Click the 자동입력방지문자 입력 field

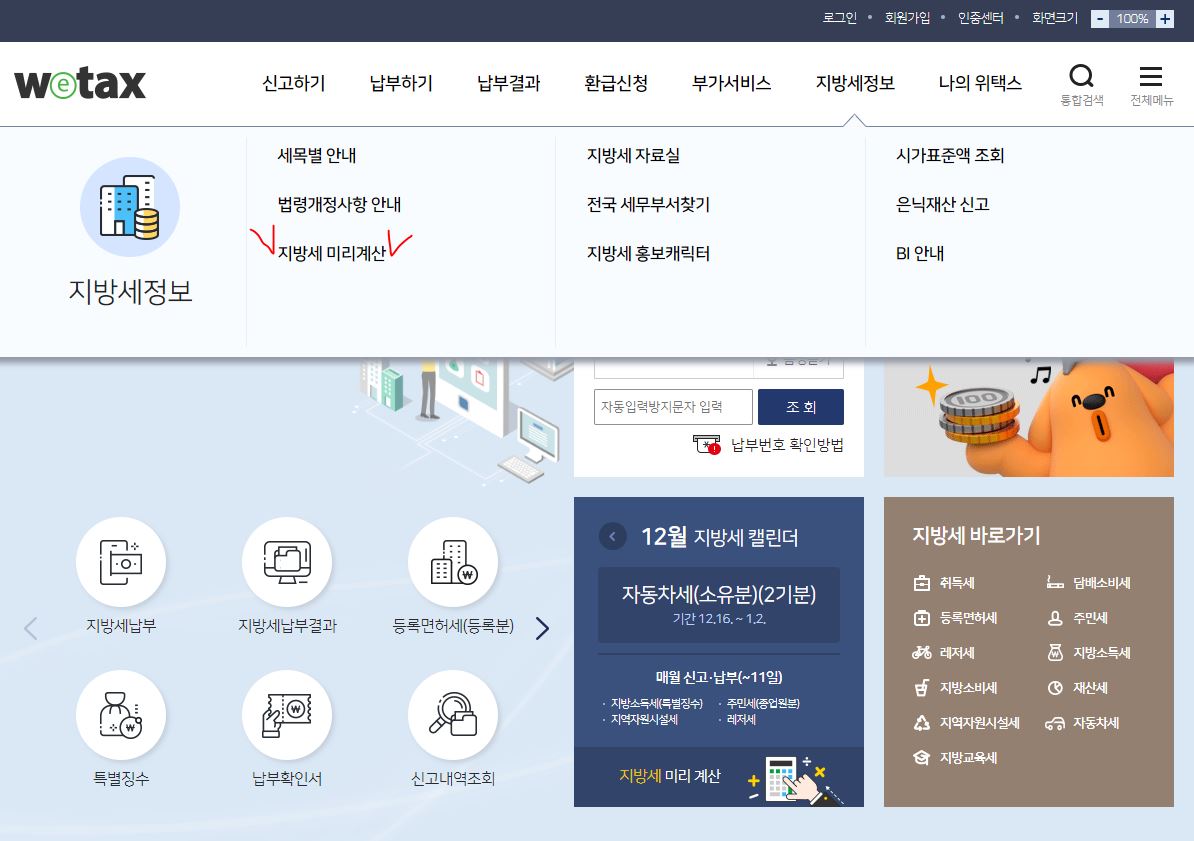[673, 406]
